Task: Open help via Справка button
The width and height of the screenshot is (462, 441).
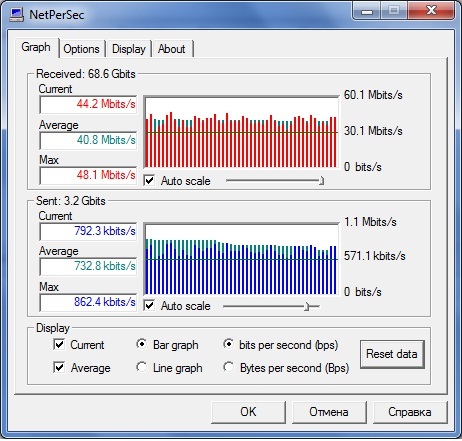Action: [x=410, y=412]
